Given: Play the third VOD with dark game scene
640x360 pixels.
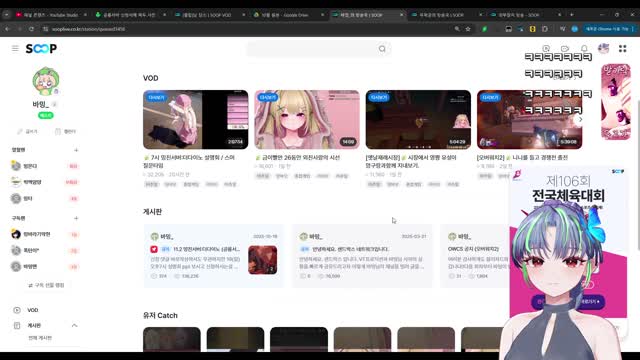Looking at the screenshot, I should click(x=418, y=120).
